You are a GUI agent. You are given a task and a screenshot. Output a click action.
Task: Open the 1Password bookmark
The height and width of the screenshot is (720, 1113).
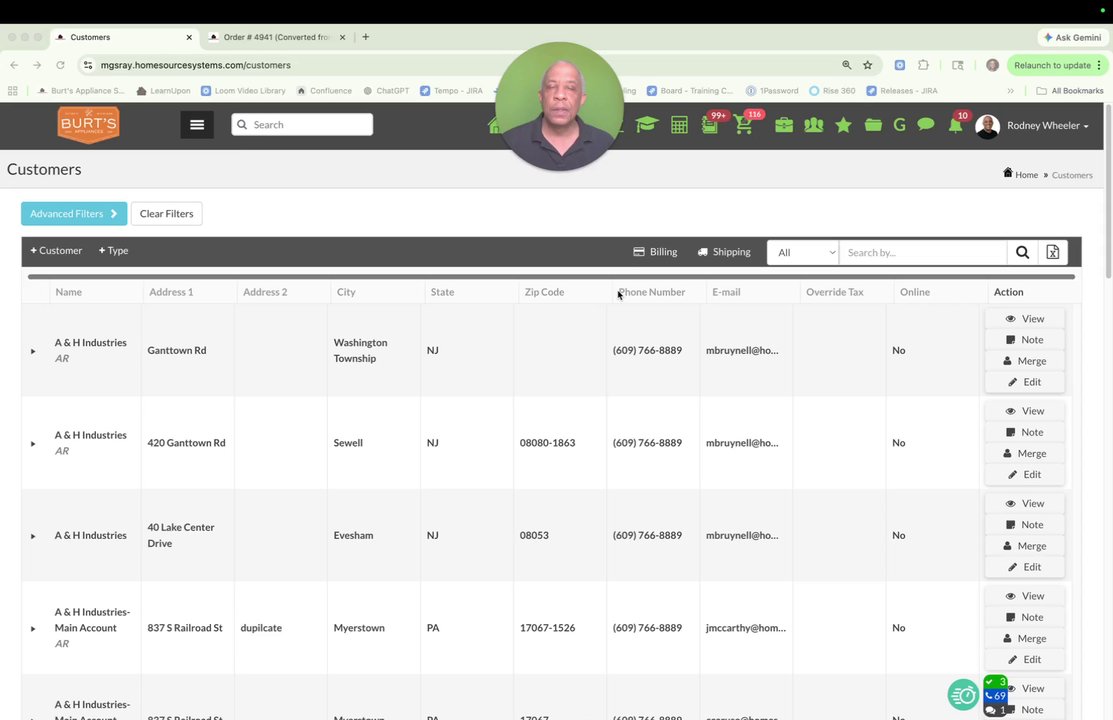click(x=772, y=91)
